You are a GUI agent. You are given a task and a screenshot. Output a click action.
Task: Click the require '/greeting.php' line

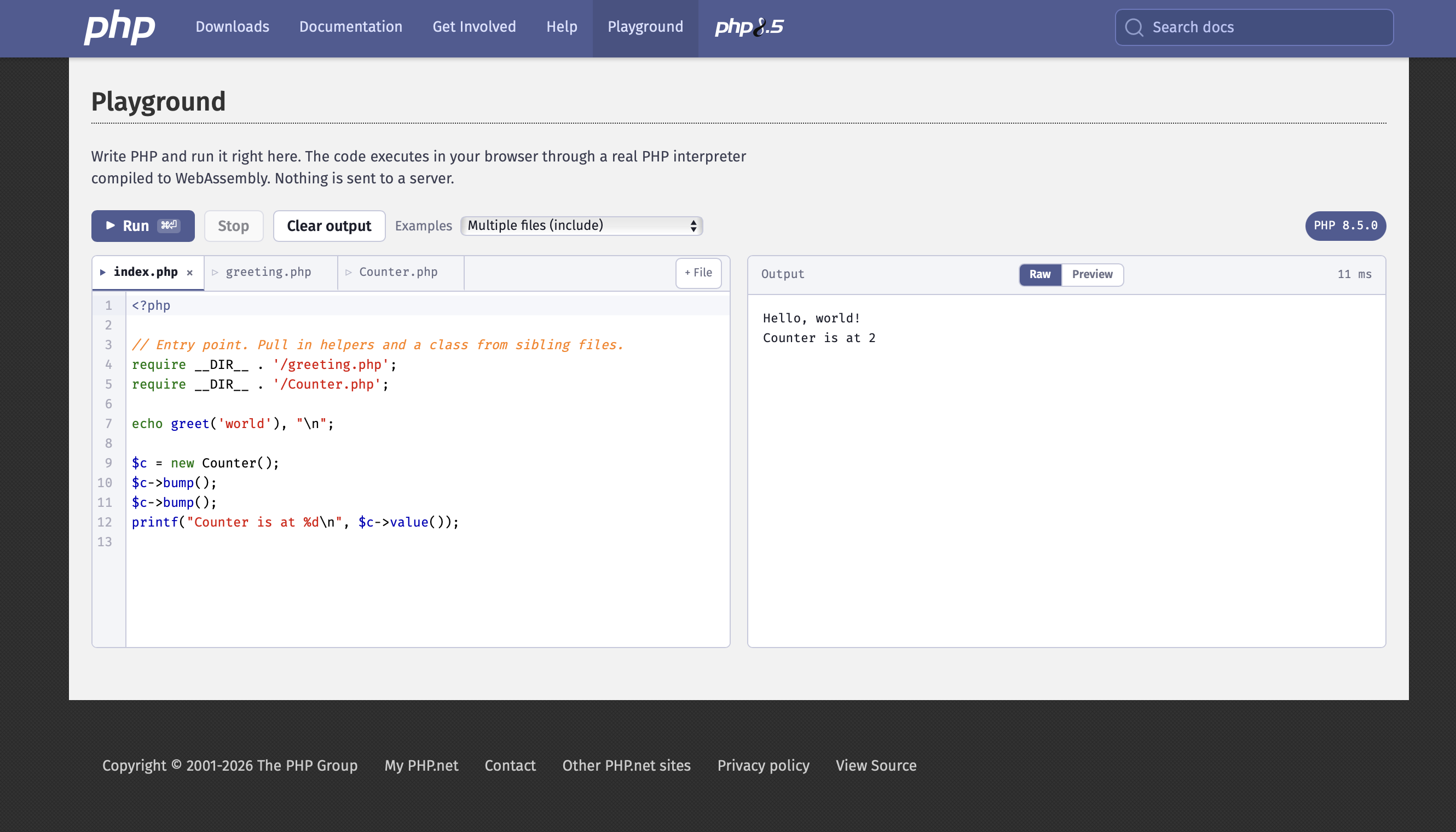[x=264, y=365]
